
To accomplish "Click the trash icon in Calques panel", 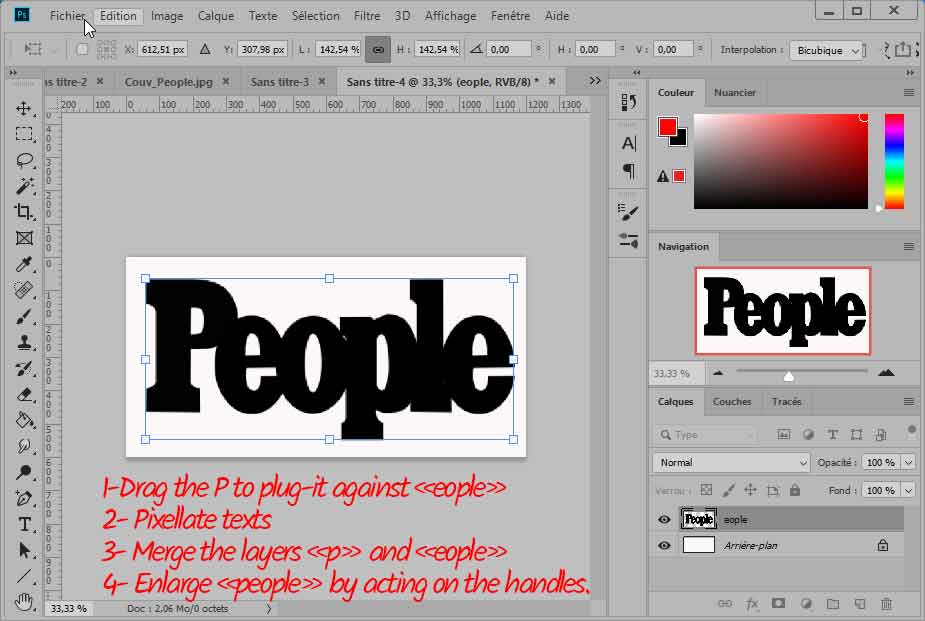I will (886, 603).
